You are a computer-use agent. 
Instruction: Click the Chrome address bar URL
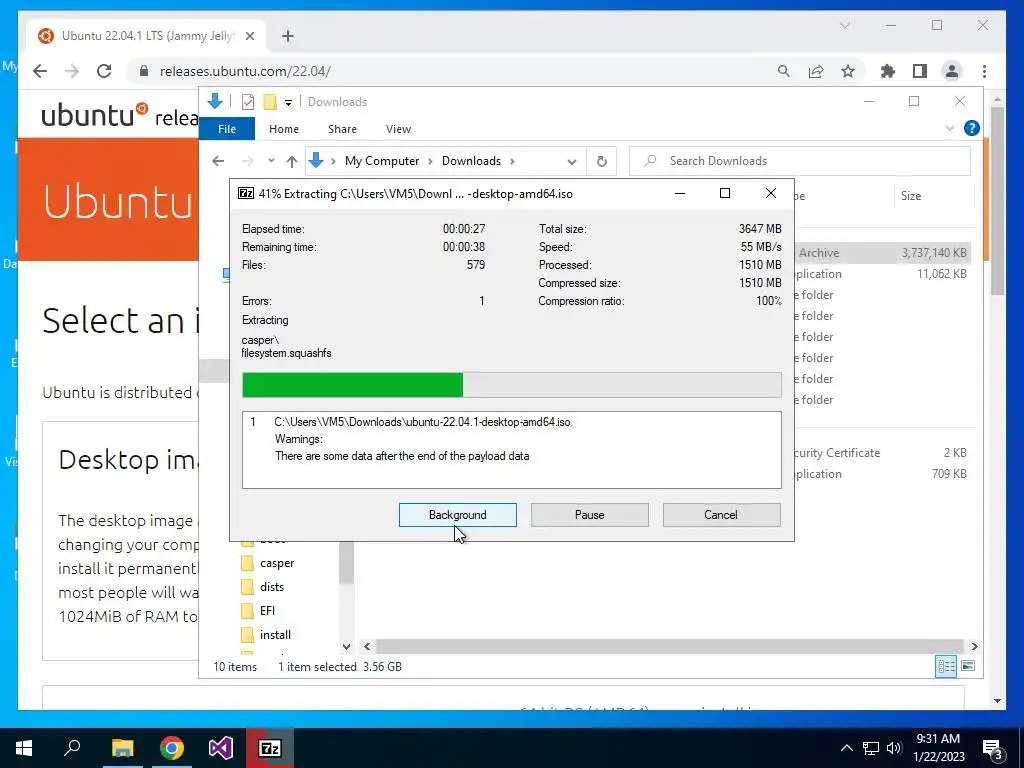(x=245, y=71)
